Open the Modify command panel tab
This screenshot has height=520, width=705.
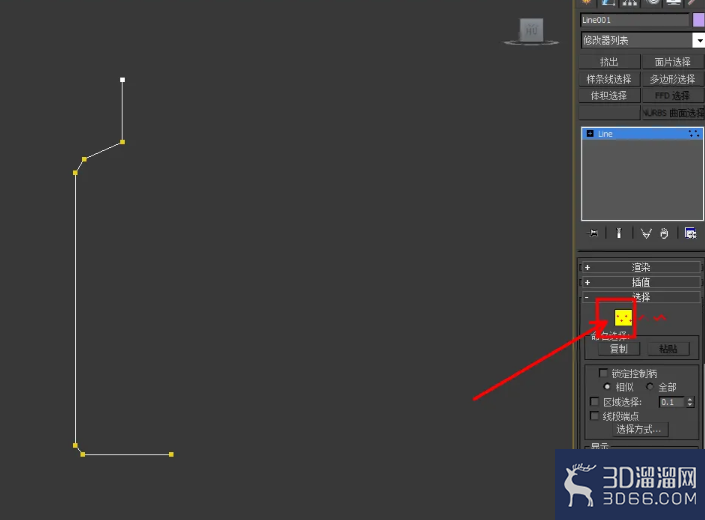tap(608, 3)
